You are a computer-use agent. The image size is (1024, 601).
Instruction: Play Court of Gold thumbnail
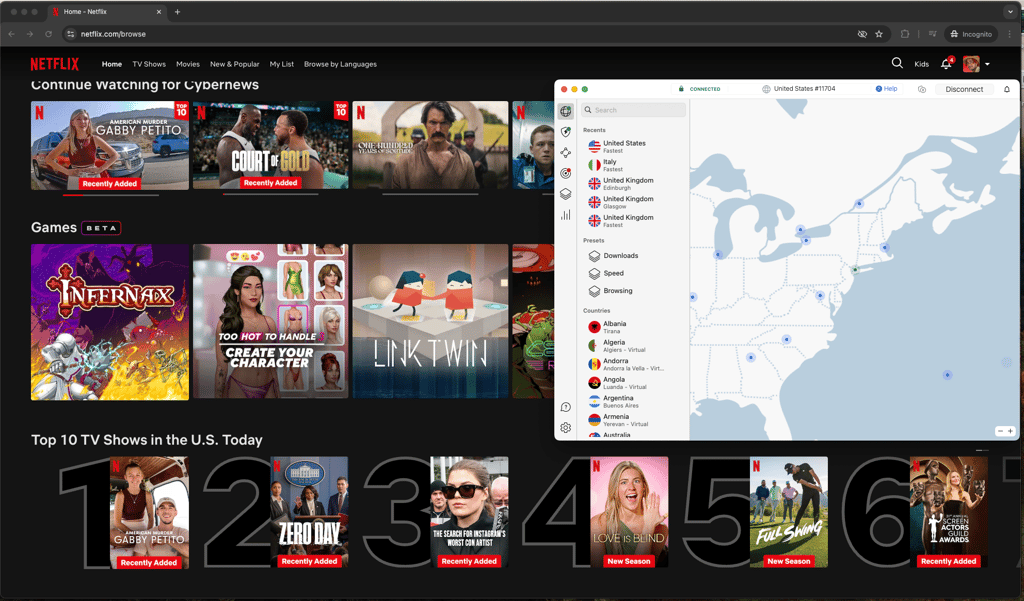click(x=270, y=145)
